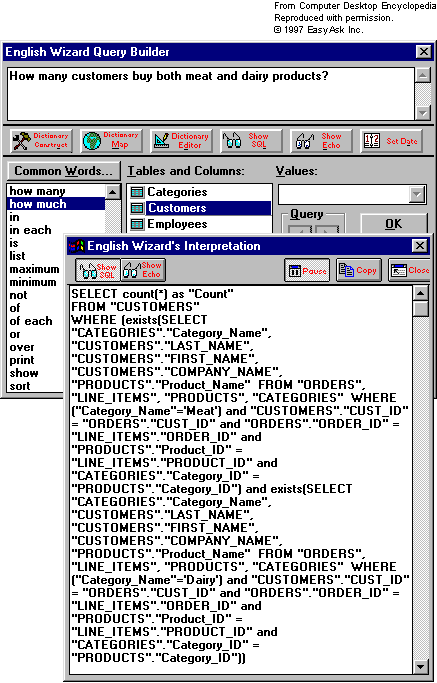Click the Categories table icon
Viewport: 437px width, 683px height.
(x=137, y=192)
